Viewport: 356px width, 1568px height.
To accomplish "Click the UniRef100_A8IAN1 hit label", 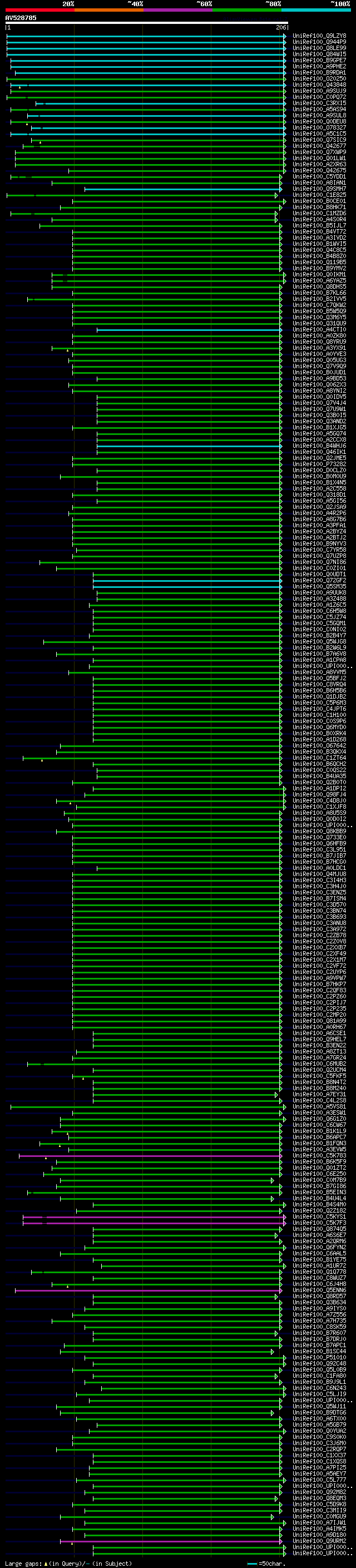I will (x=319, y=182).
